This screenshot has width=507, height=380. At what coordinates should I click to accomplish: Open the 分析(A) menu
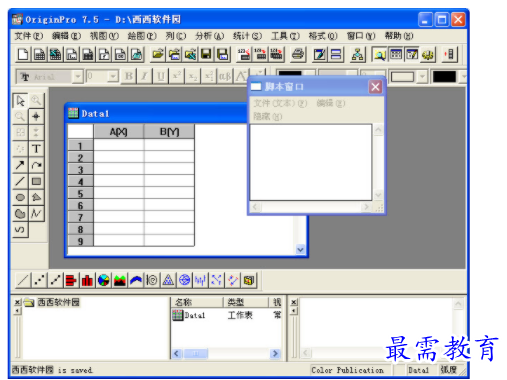click(209, 36)
